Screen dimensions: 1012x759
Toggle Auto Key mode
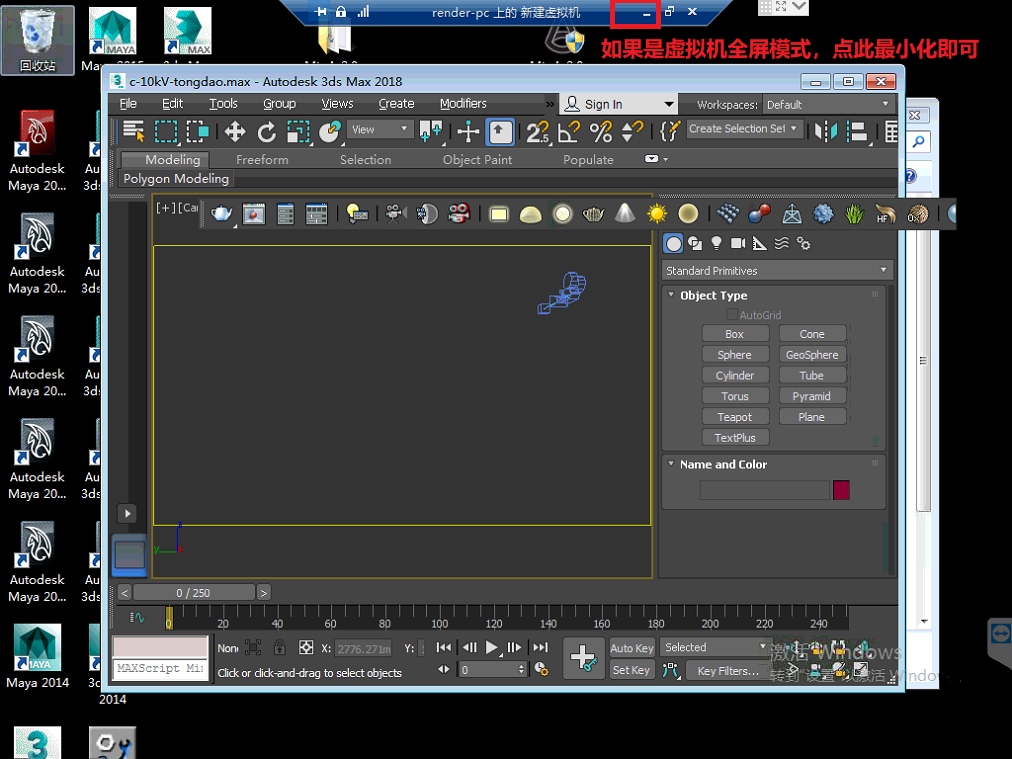[632, 648]
